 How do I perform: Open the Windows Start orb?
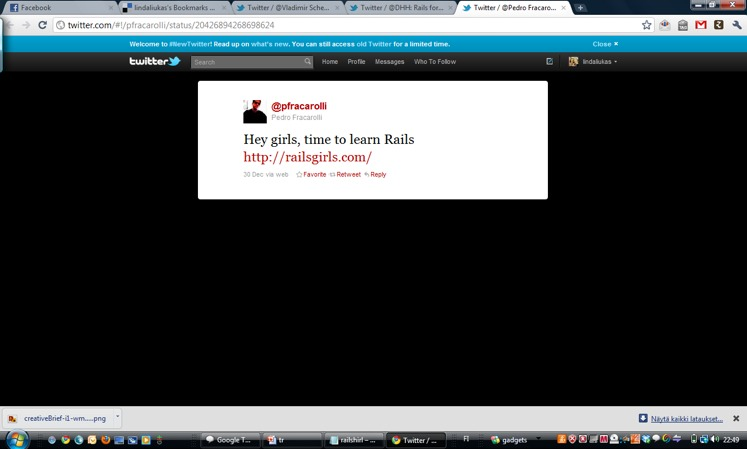coord(16,439)
